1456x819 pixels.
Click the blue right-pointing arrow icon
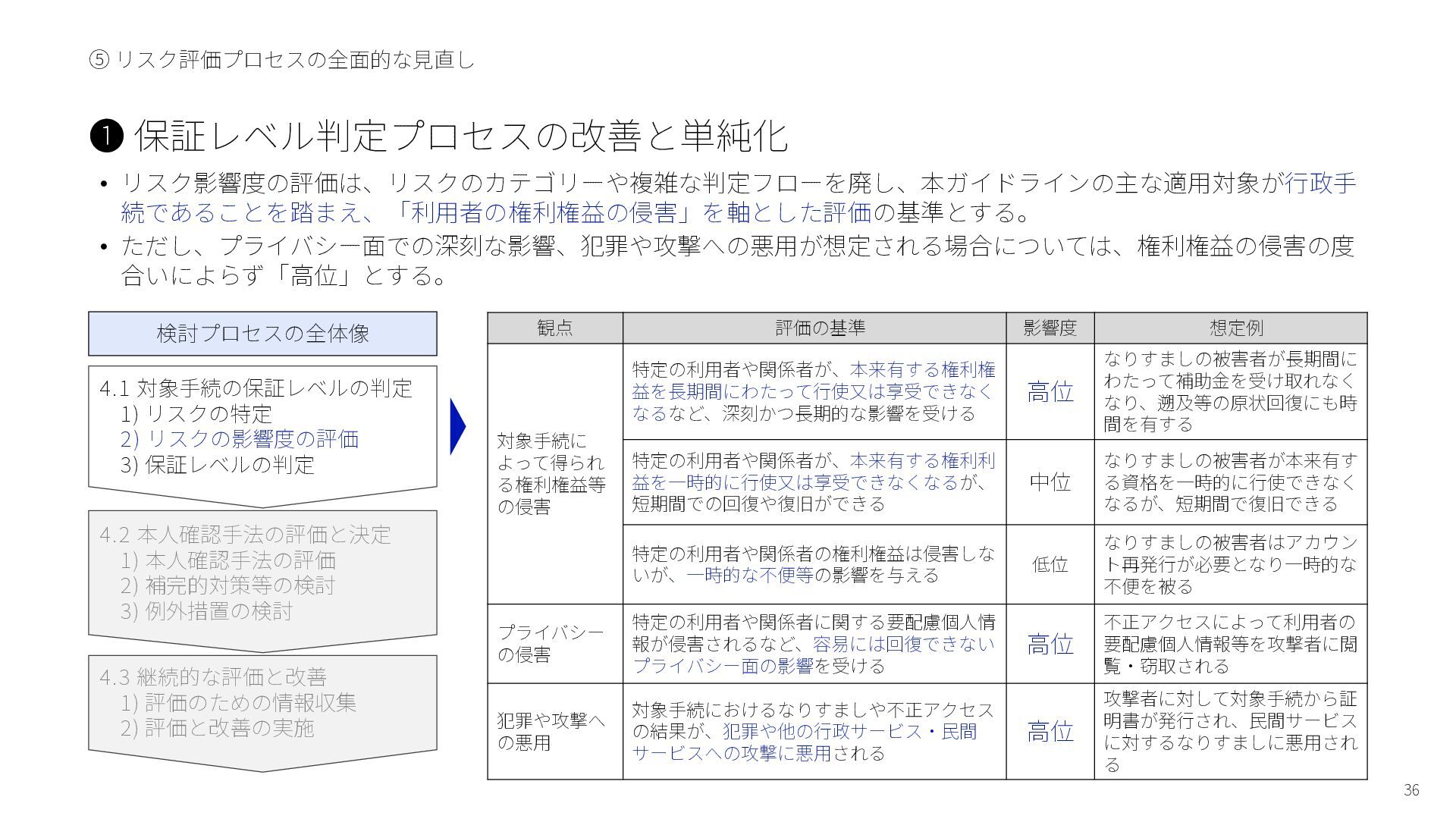[x=457, y=426]
